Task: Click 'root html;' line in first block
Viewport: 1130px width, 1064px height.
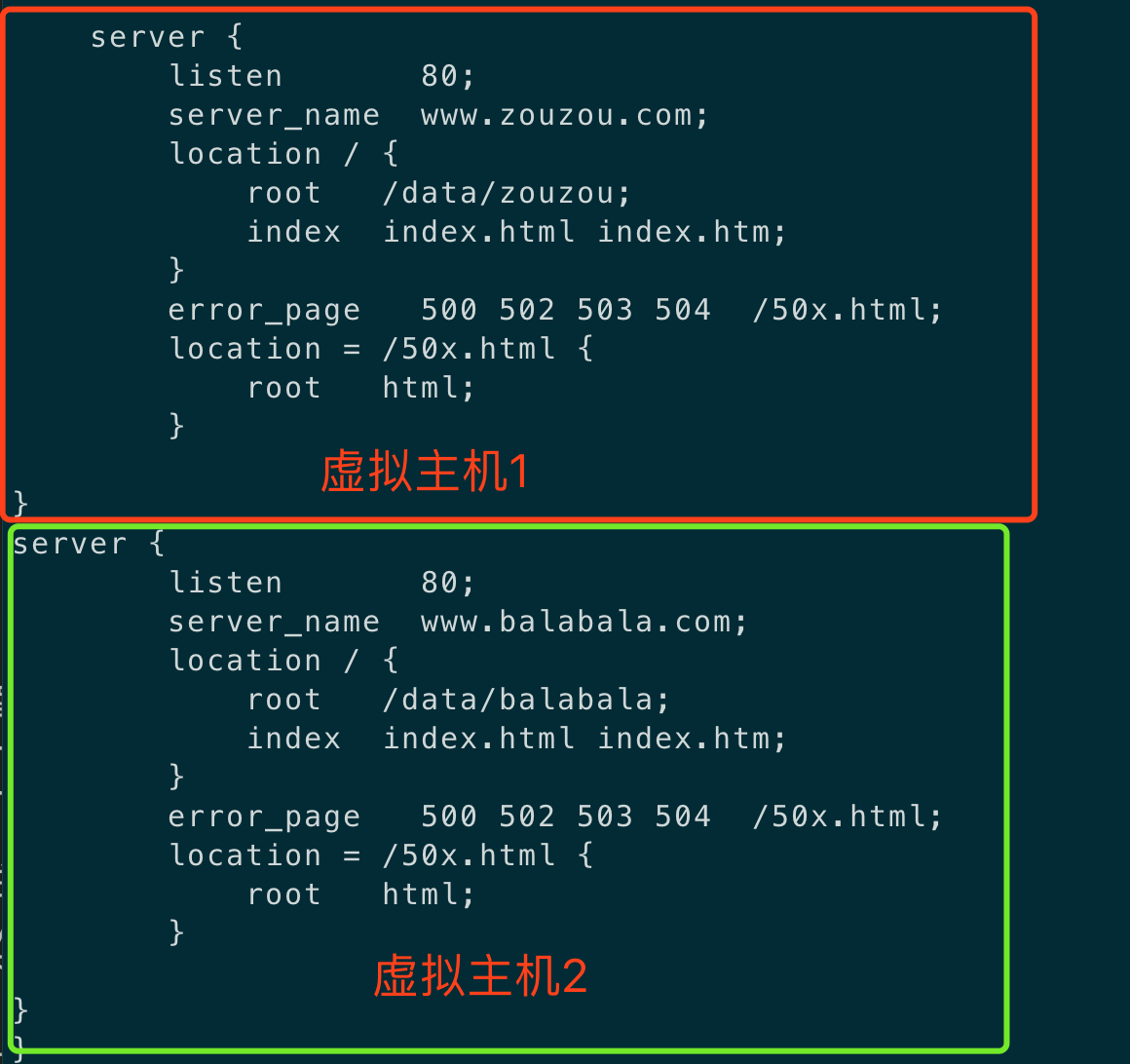Action: pos(361,388)
